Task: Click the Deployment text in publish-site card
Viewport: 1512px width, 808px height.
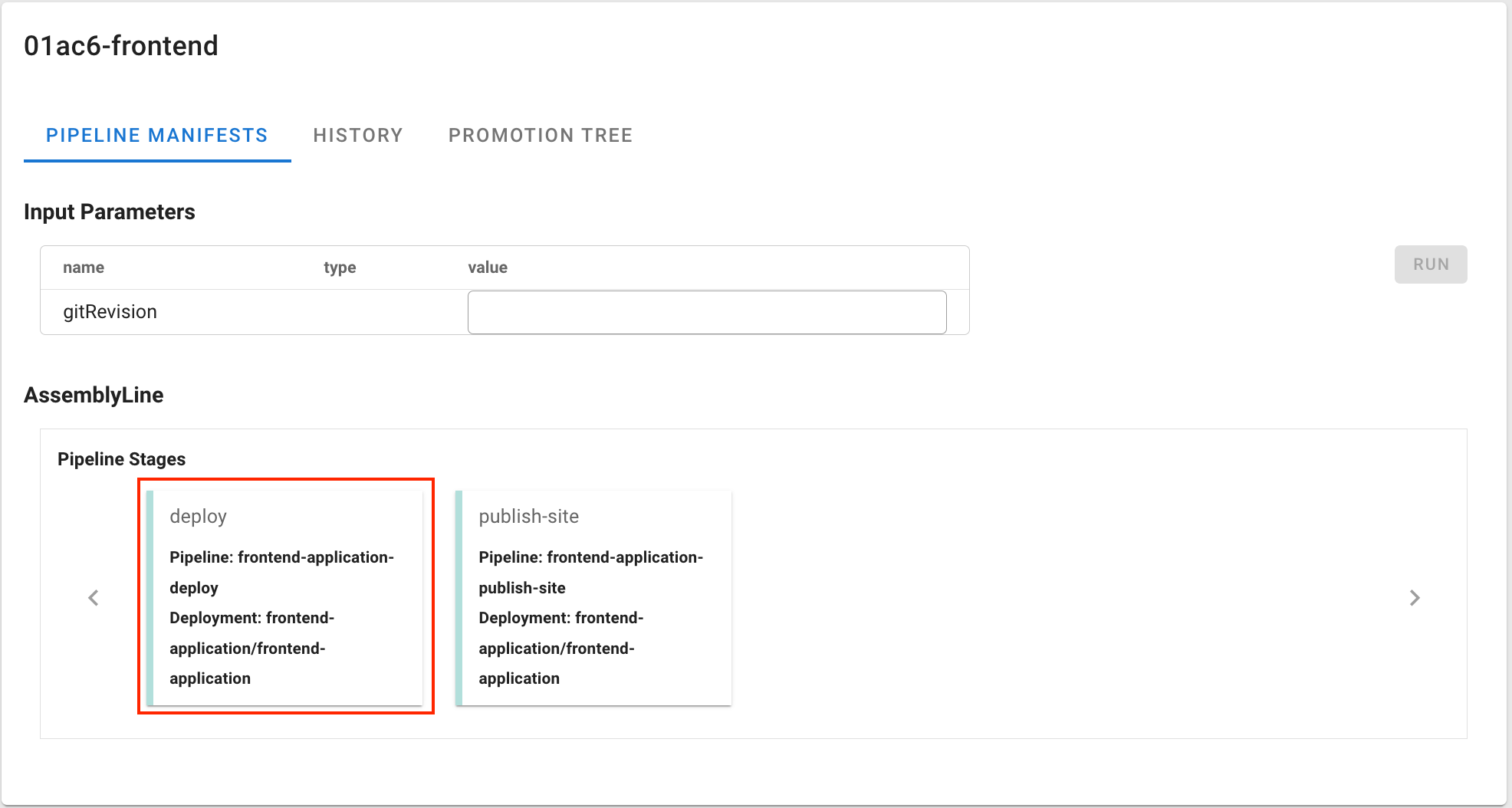Action: pos(560,648)
